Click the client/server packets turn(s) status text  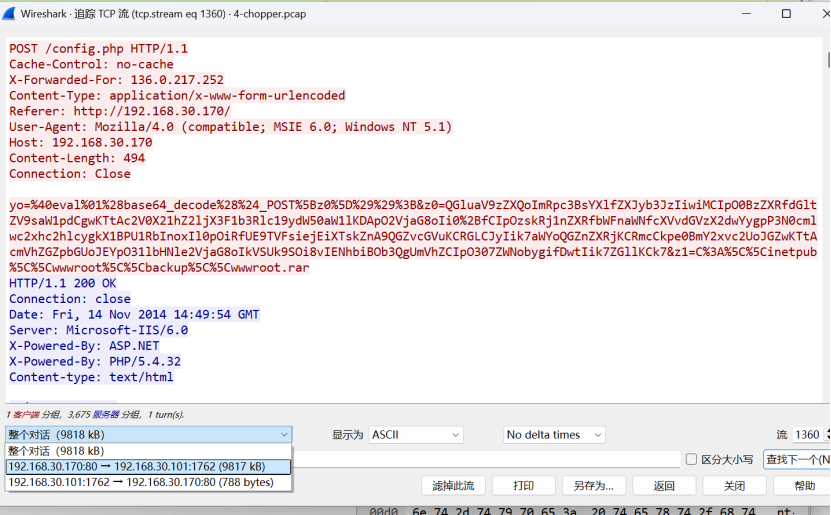(x=95, y=414)
